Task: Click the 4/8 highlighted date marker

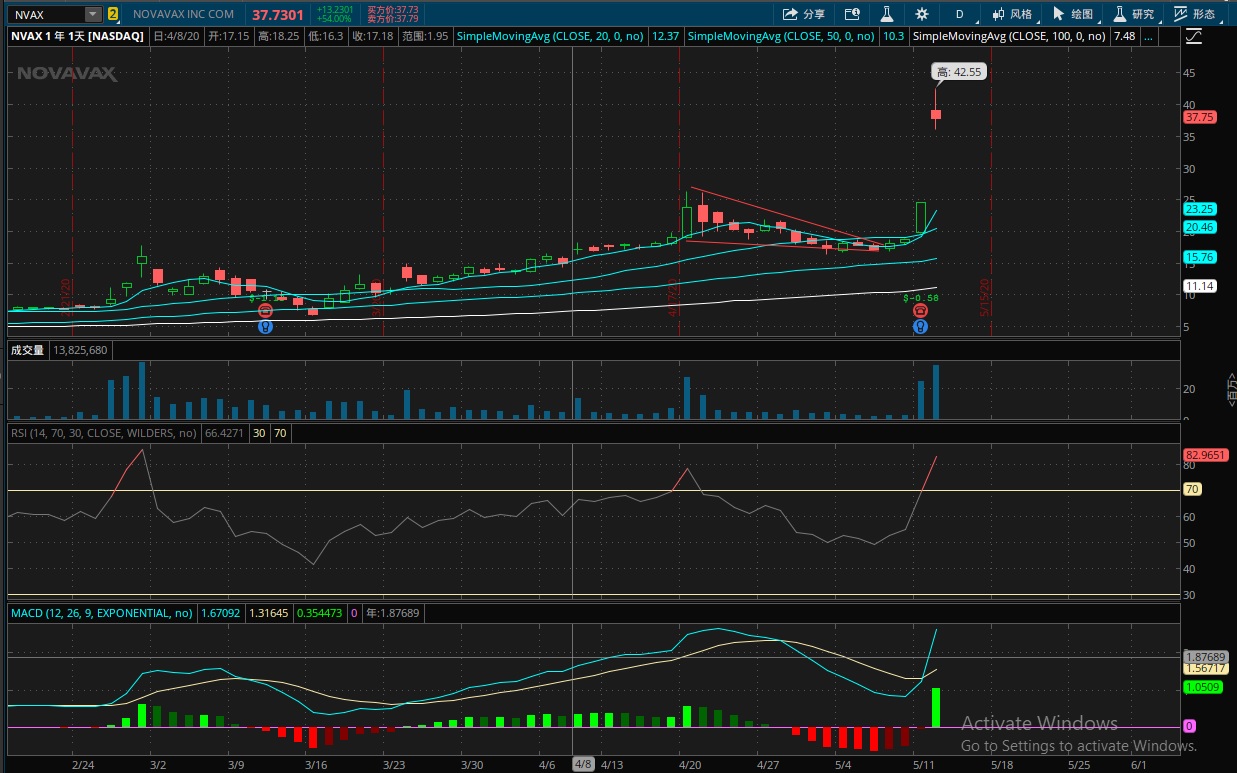Action: coord(582,764)
